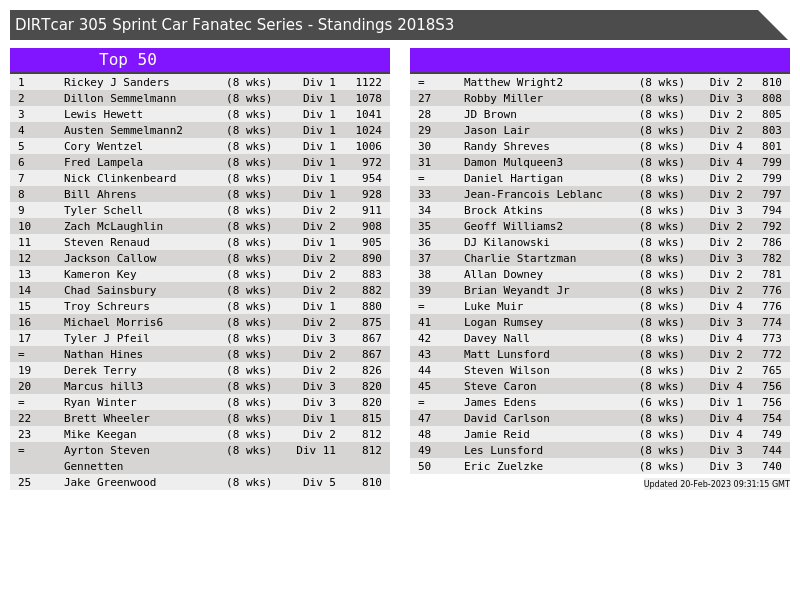This screenshot has height=600, width=800.
Task: Select driver Rickey J Sanders
Action: click(x=116, y=82)
